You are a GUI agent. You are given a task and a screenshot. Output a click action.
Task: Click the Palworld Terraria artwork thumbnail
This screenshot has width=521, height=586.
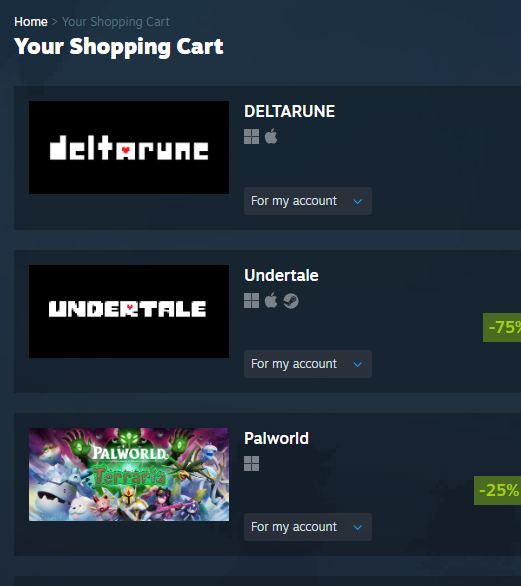pyautogui.click(x=129, y=474)
